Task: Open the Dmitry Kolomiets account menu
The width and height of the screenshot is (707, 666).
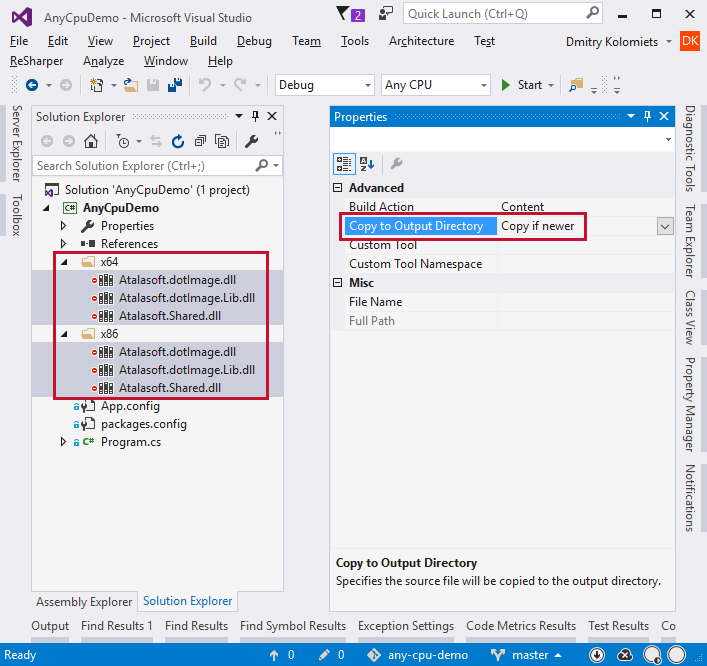Action: [x=619, y=41]
